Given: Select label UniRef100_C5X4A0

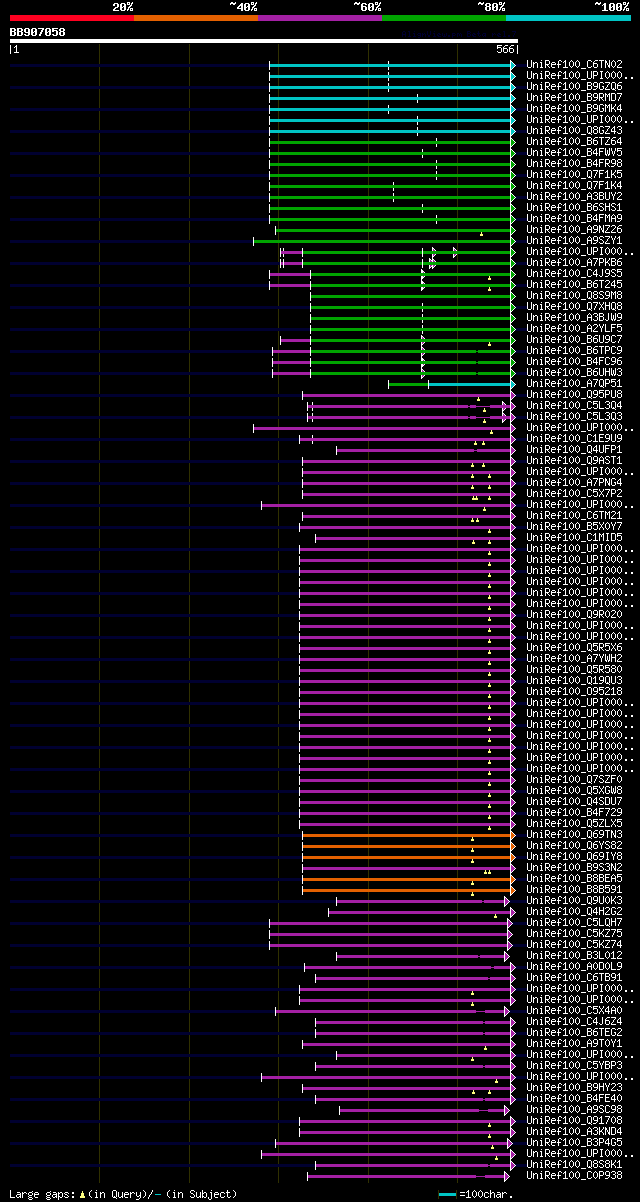Looking at the screenshot, I should tap(576, 1011).
